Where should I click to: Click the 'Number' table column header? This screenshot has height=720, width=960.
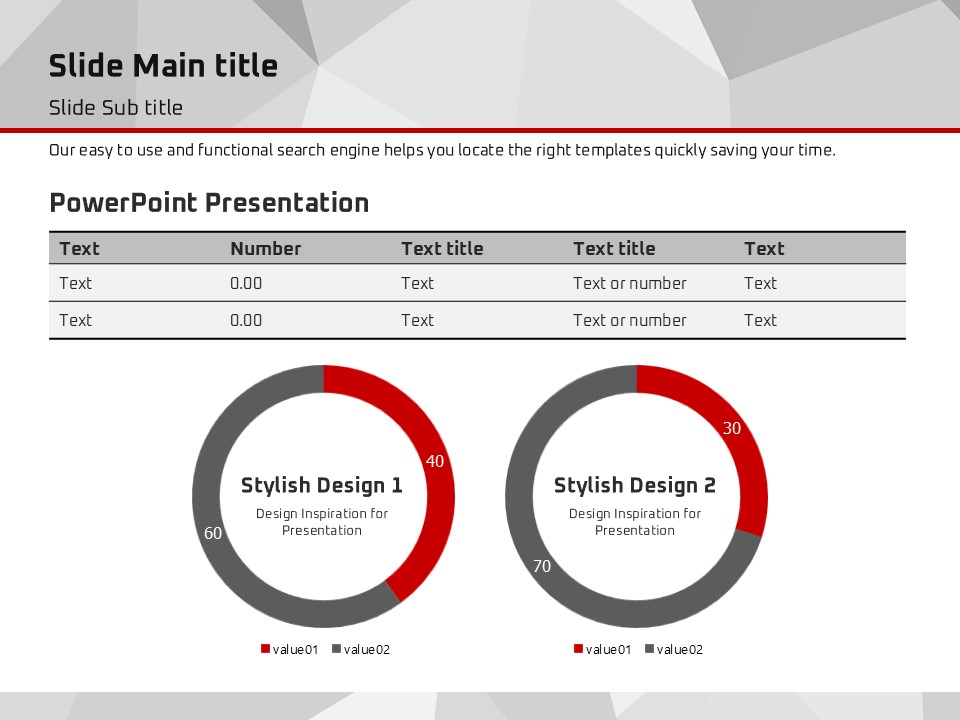265,249
